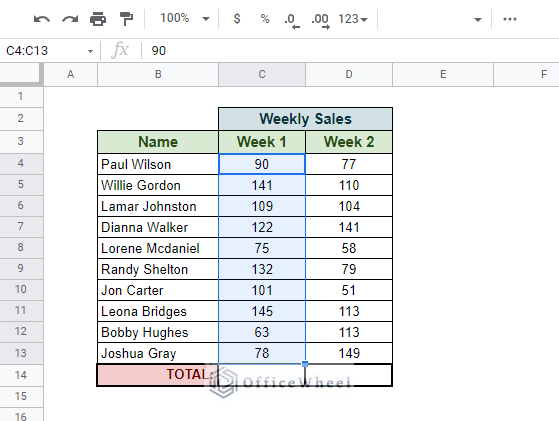The height and width of the screenshot is (421, 559).
Task: Decrease decimal places icon
Action: click(292, 20)
